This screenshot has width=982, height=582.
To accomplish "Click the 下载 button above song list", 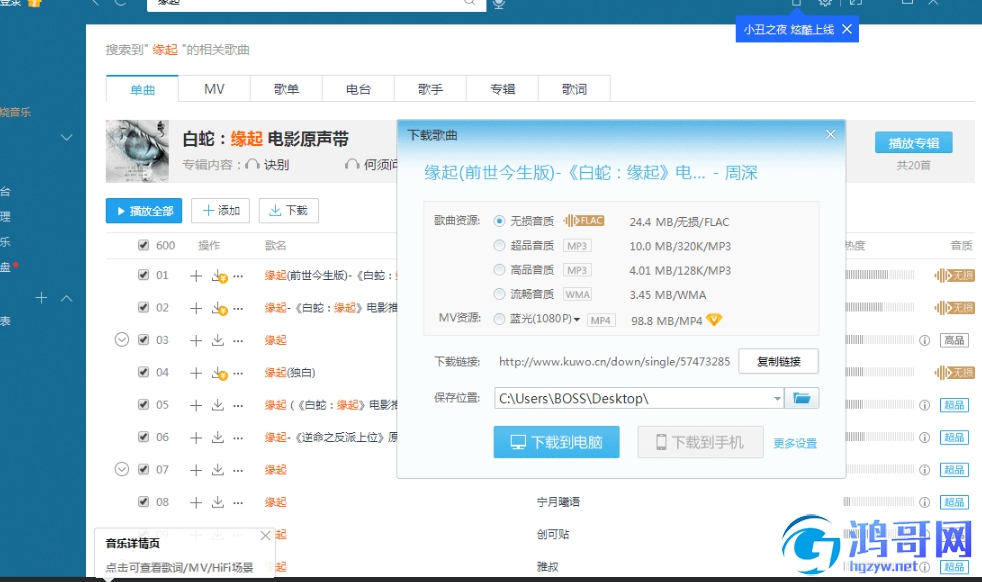I will 289,210.
